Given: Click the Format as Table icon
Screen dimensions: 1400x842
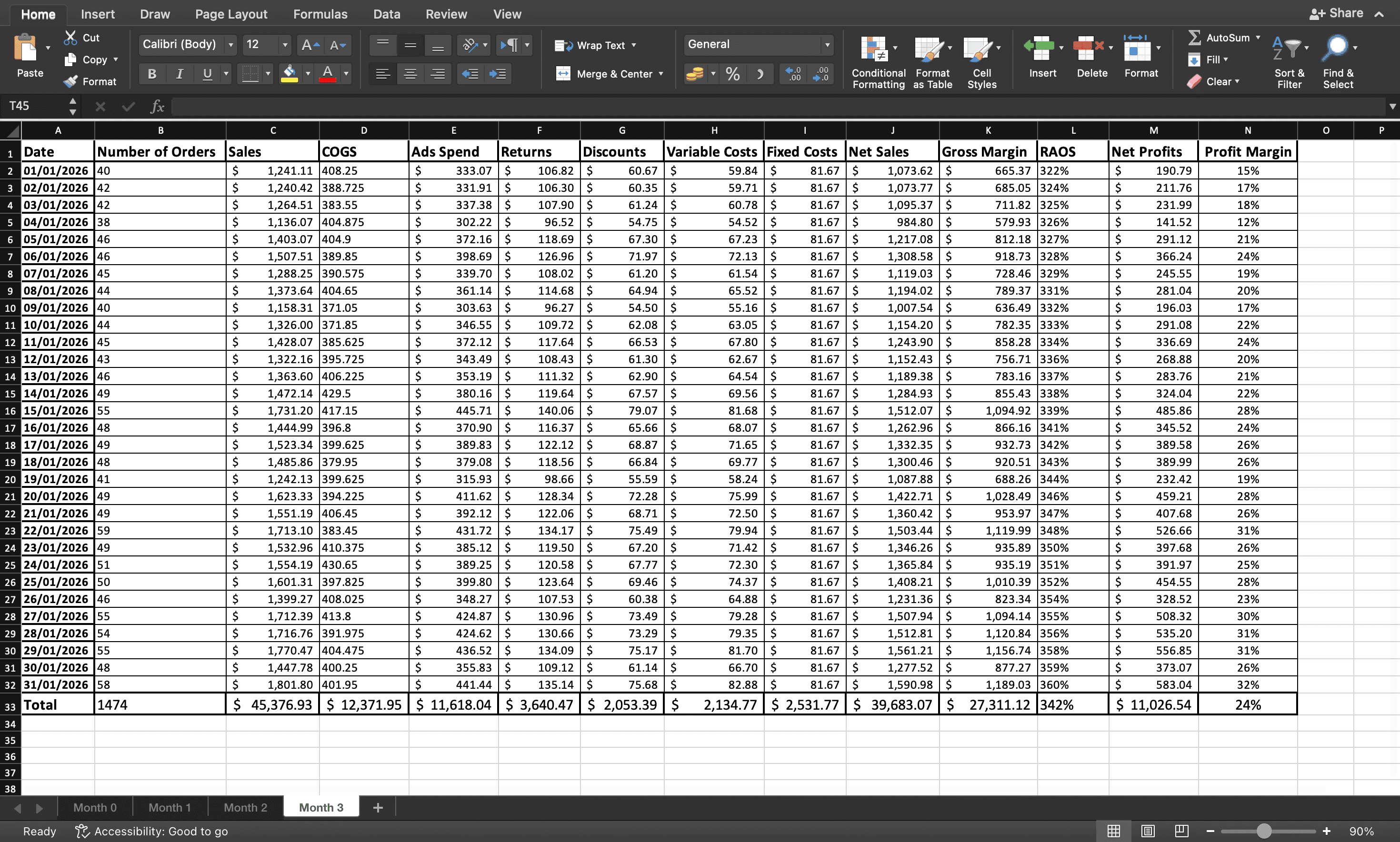Looking at the screenshot, I should (929, 50).
